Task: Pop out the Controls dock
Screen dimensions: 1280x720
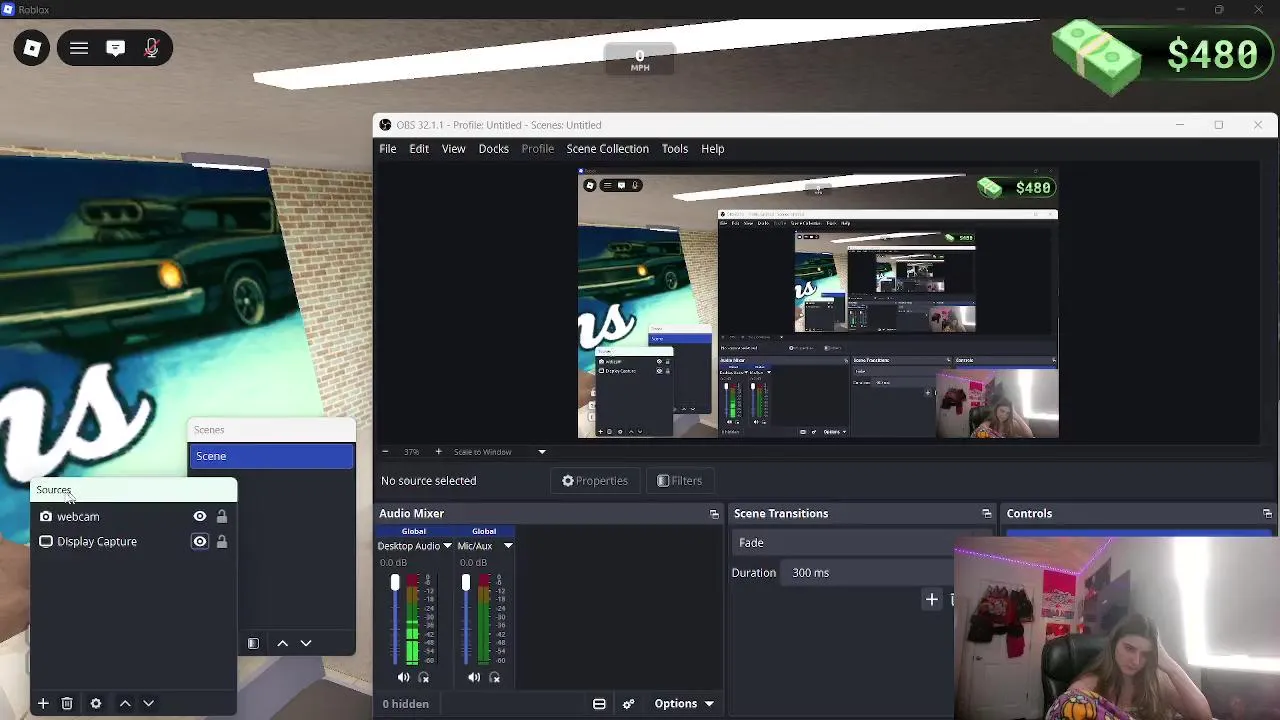Action: (1267, 514)
